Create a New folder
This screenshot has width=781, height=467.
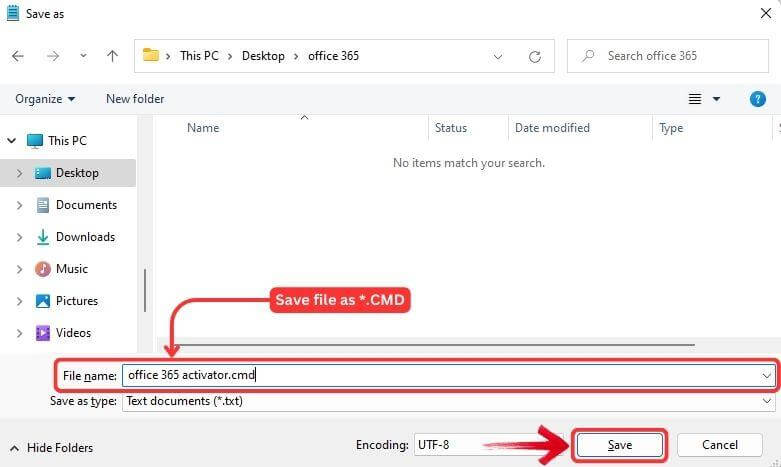[x=135, y=99]
